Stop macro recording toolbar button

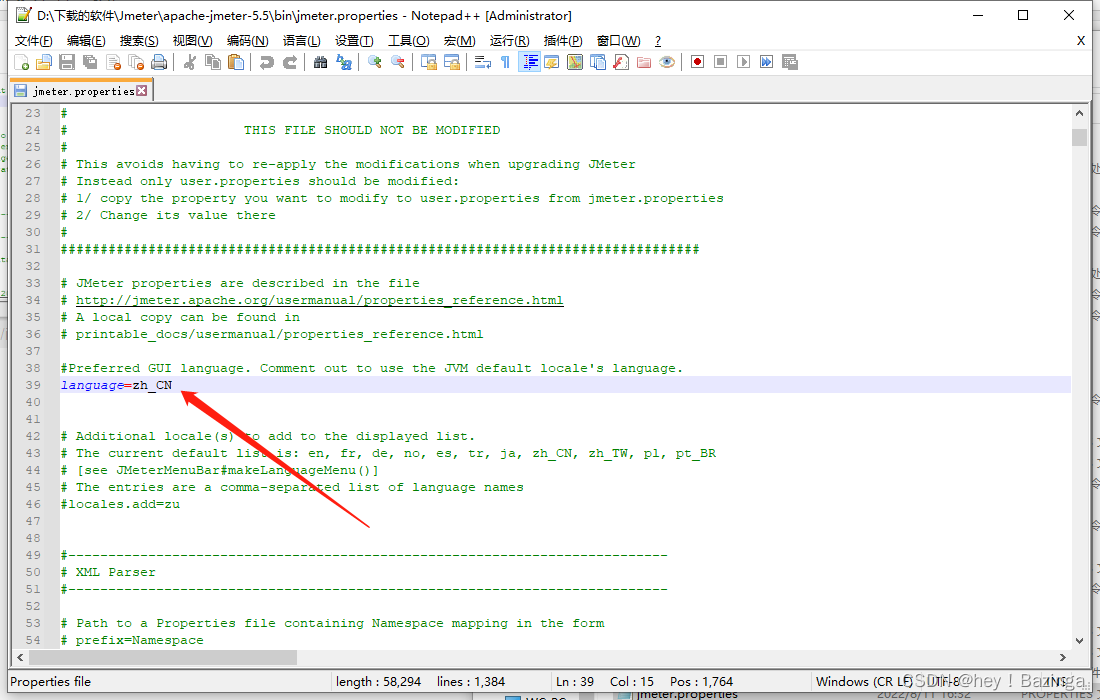[720, 62]
